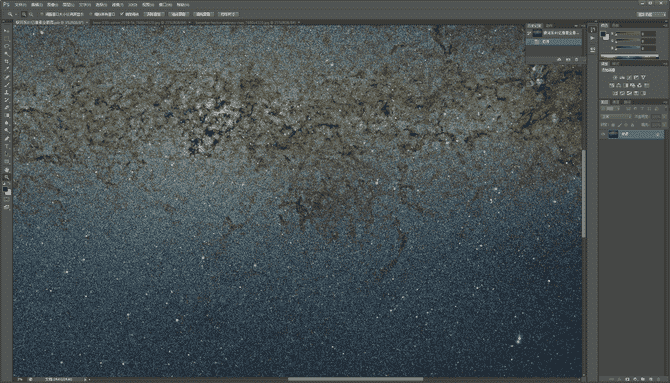Click the Fit Screen button
This screenshot has width=670, height=383.
(x=179, y=14)
